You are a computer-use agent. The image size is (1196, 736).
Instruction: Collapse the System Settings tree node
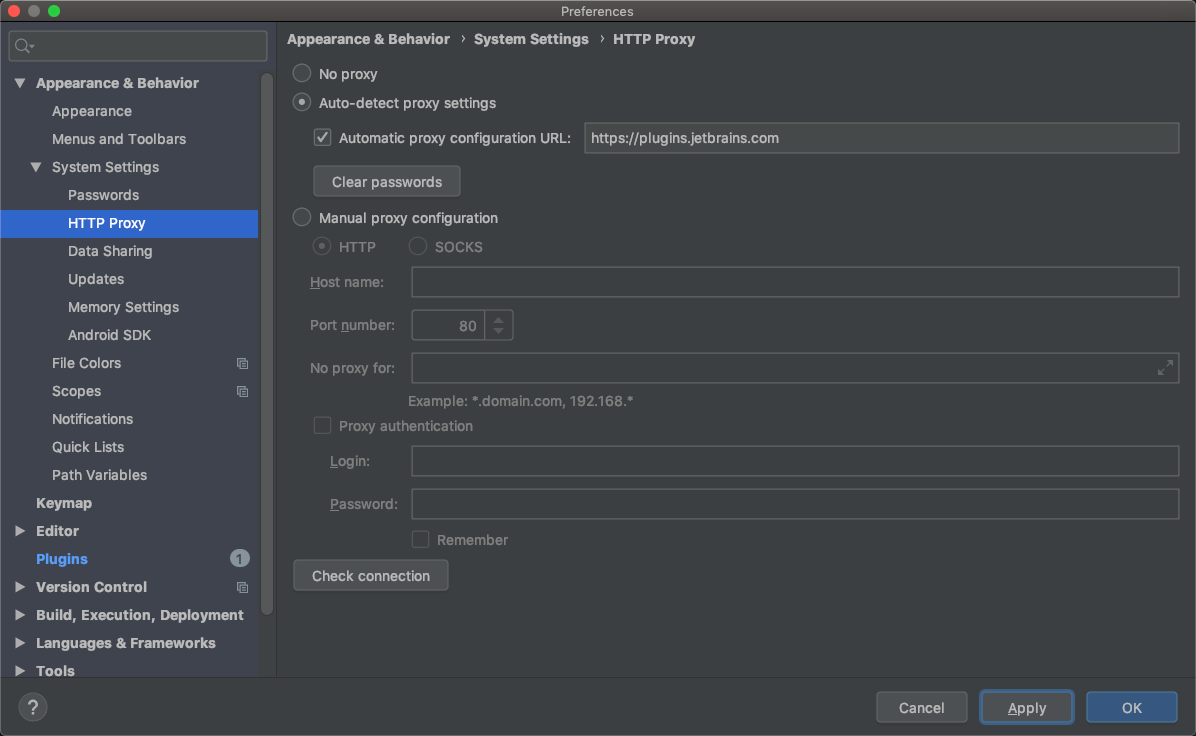coord(36,166)
